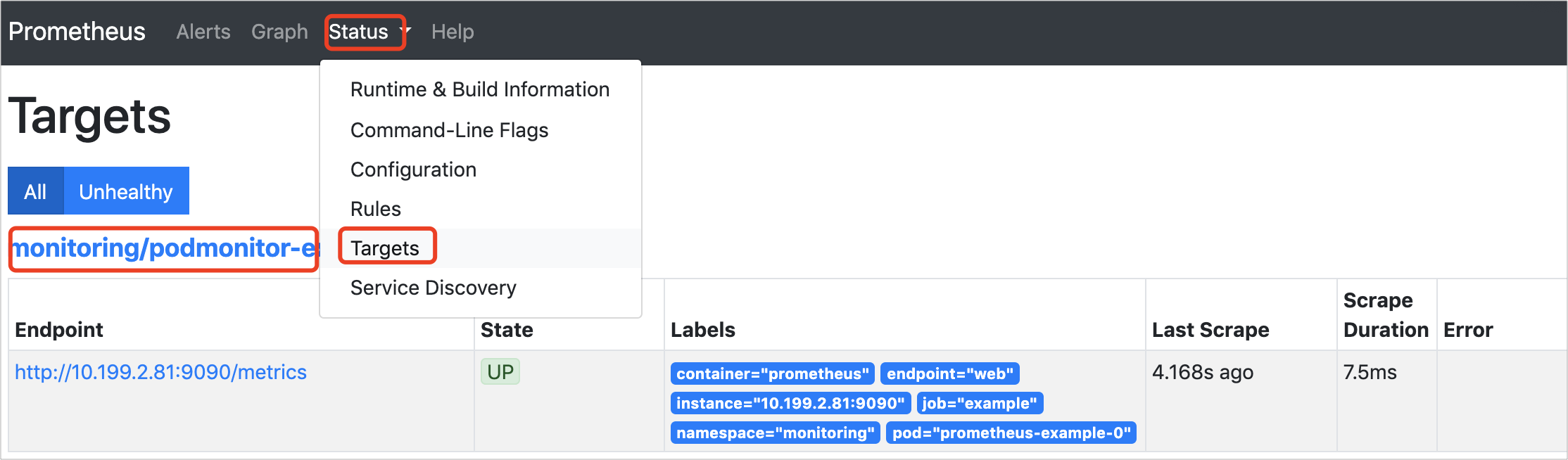Choose Configuration from the Status menu

(413, 170)
